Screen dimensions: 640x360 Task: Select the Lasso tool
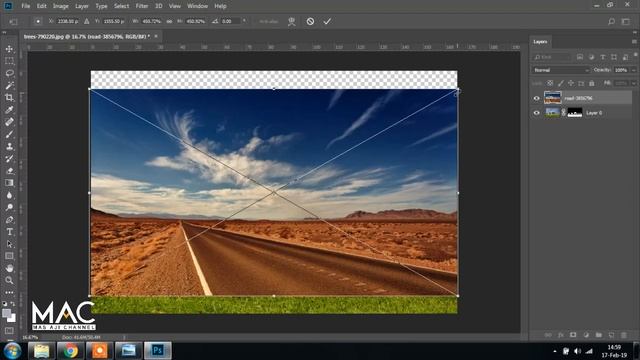point(9,73)
